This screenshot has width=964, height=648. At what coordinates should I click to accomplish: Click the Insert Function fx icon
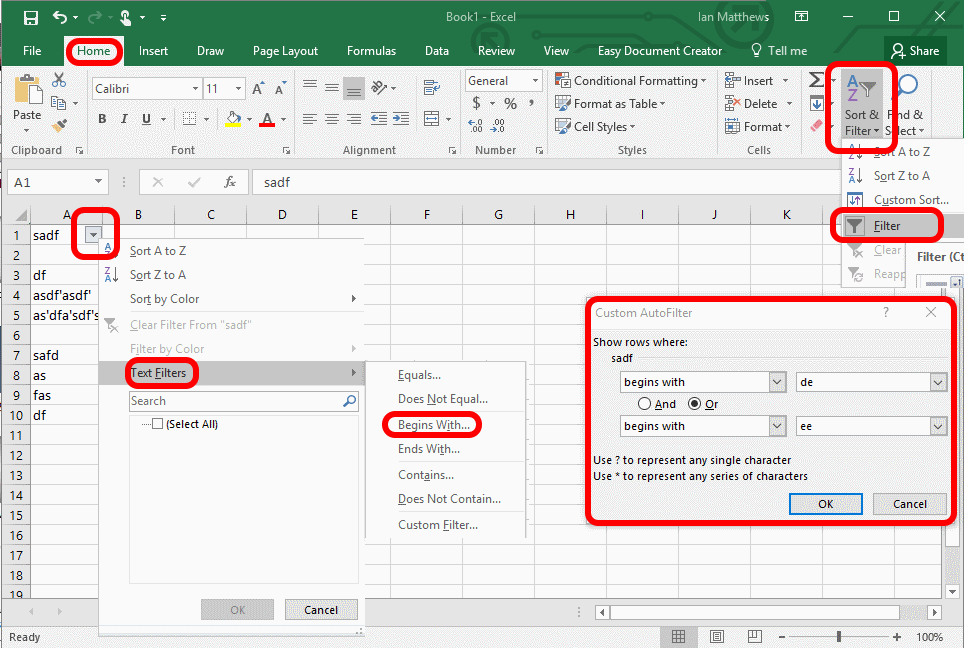230,182
